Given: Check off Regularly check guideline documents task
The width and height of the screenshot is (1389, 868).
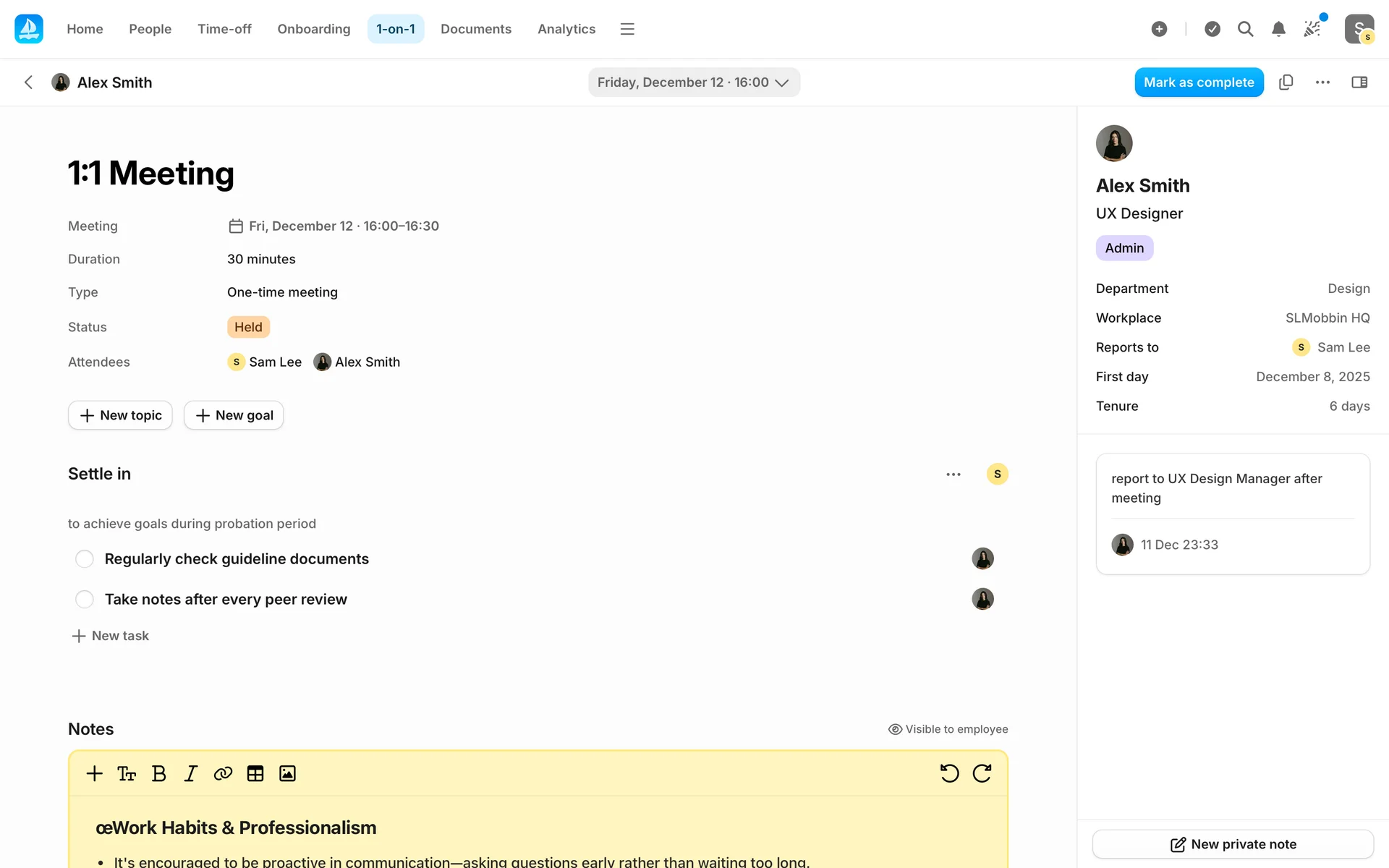Looking at the screenshot, I should click(x=85, y=559).
